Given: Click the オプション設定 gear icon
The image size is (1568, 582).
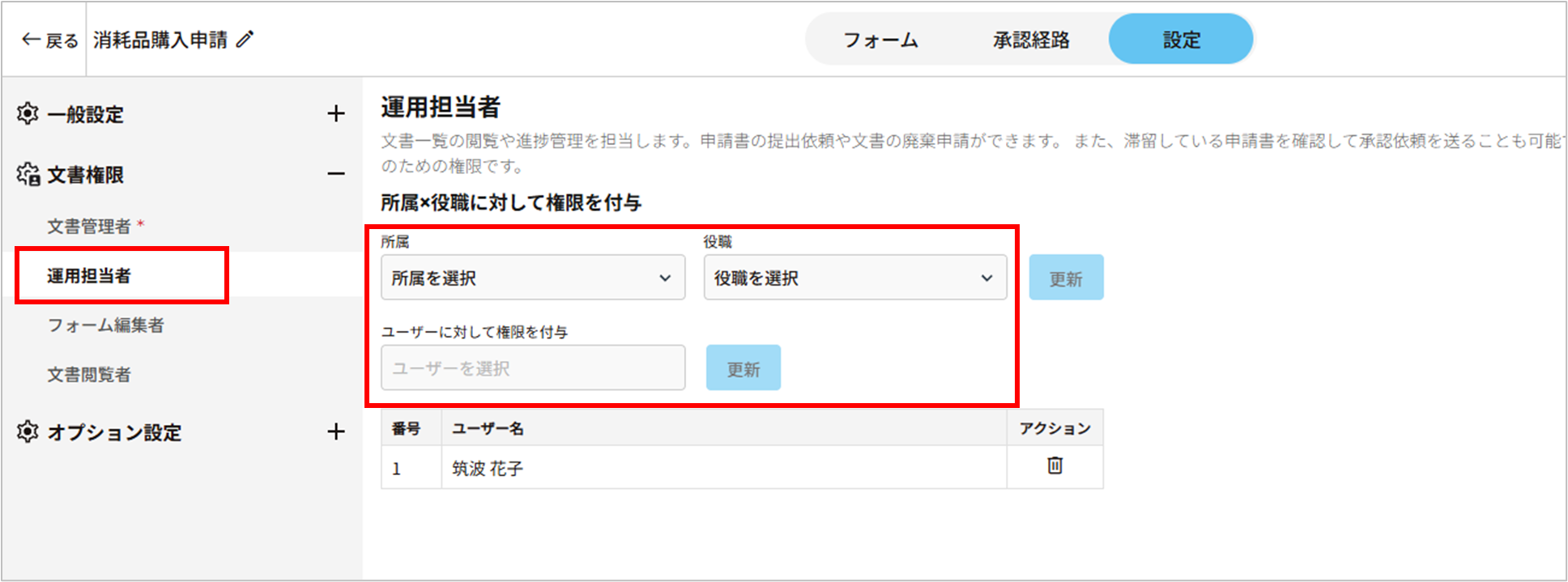Looking at the screenshot, I should [28, 432].
